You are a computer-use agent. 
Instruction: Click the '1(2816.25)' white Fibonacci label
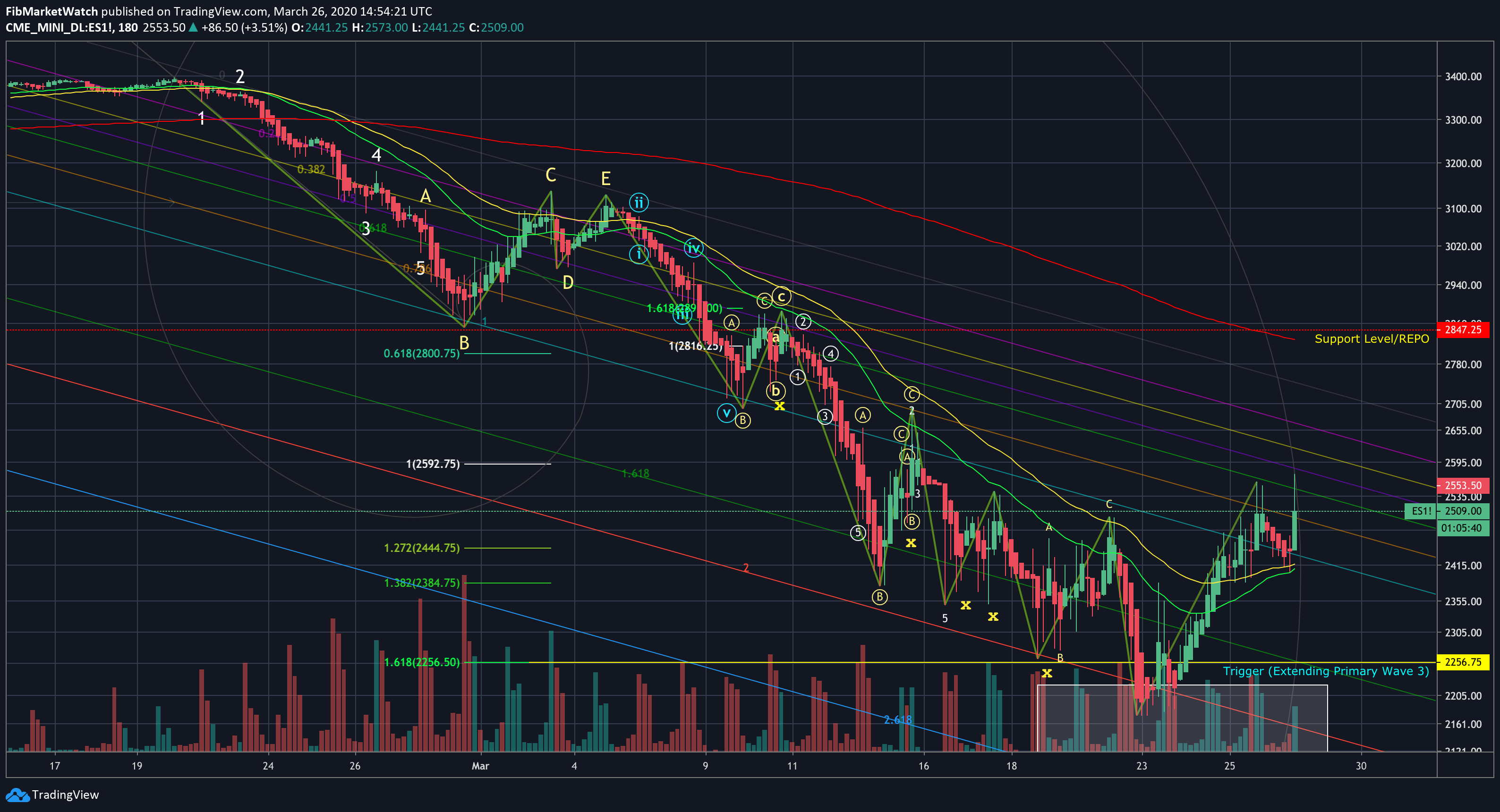695,347
